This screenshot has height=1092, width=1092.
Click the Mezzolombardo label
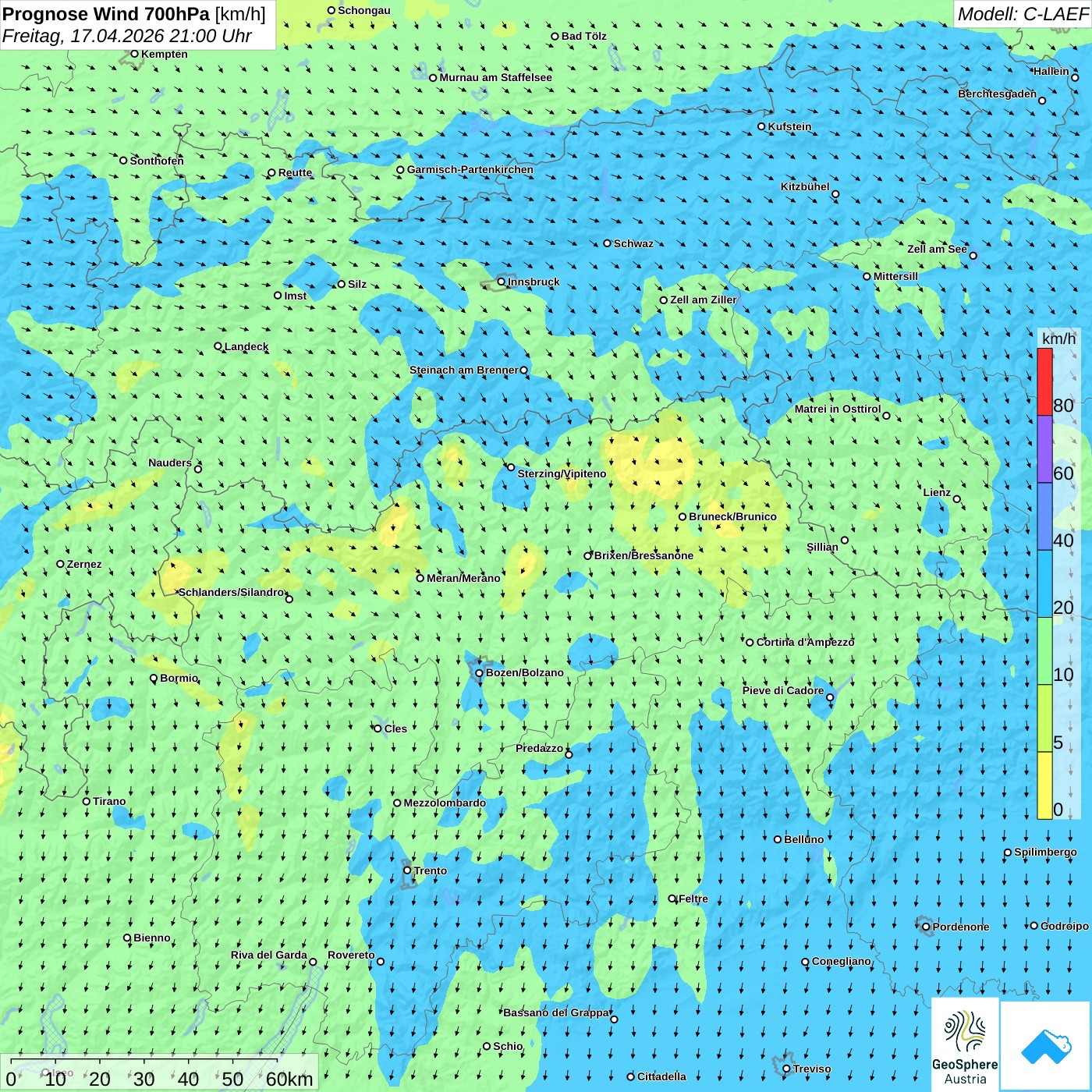(x=445, y=803)
